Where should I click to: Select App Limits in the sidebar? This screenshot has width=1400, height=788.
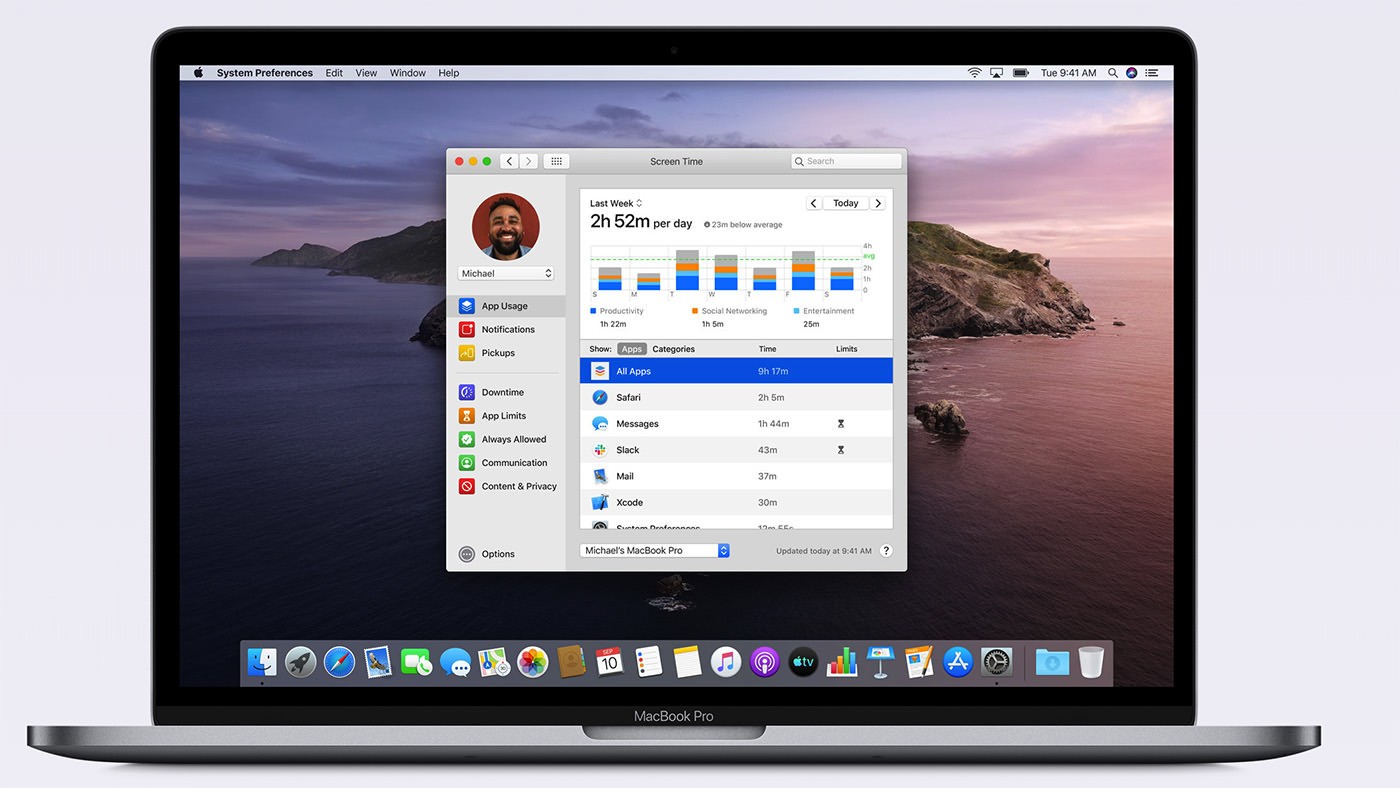(x=503, y=416)
